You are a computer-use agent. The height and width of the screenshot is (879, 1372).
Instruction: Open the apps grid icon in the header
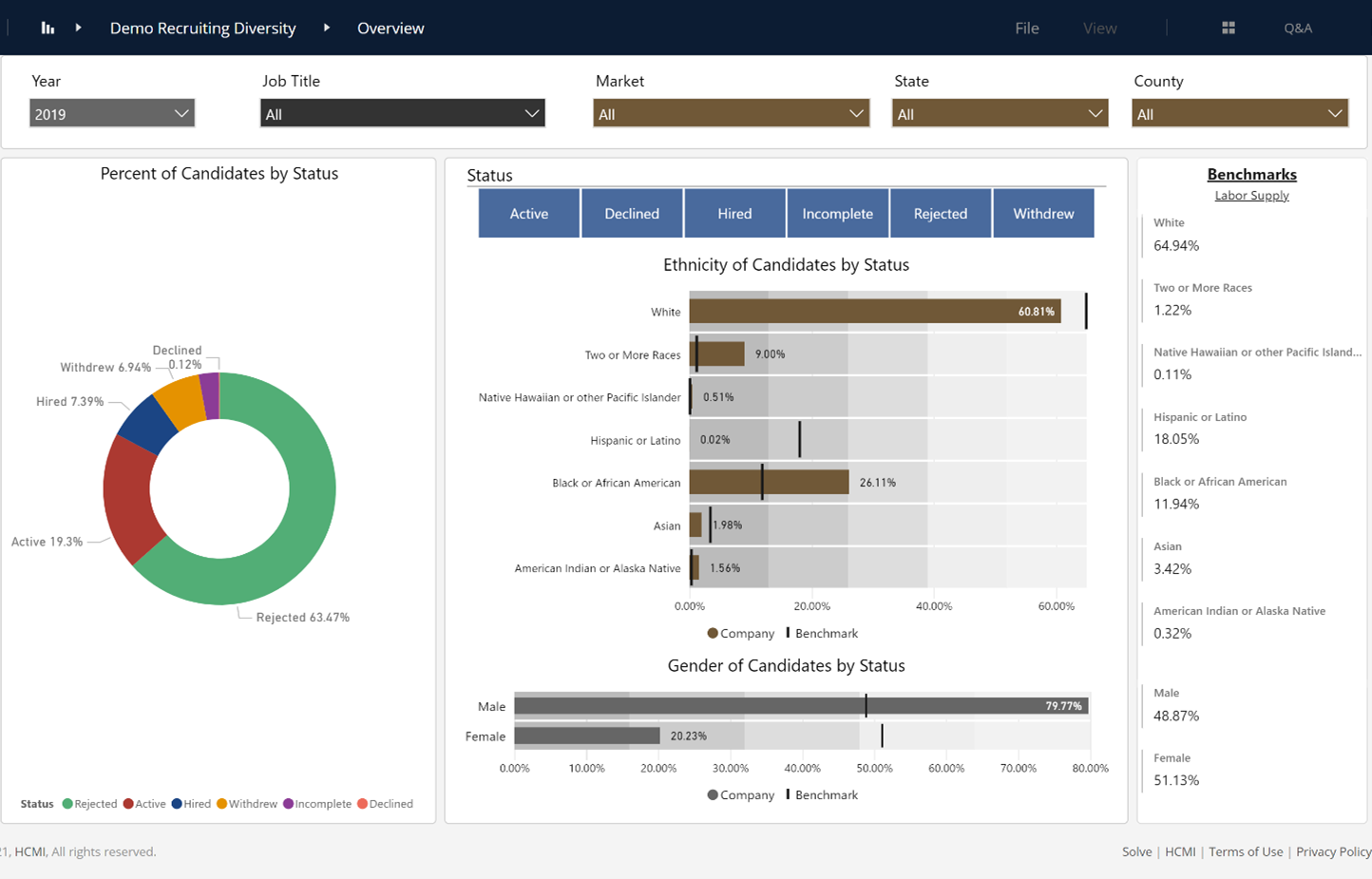(1228, 28)
